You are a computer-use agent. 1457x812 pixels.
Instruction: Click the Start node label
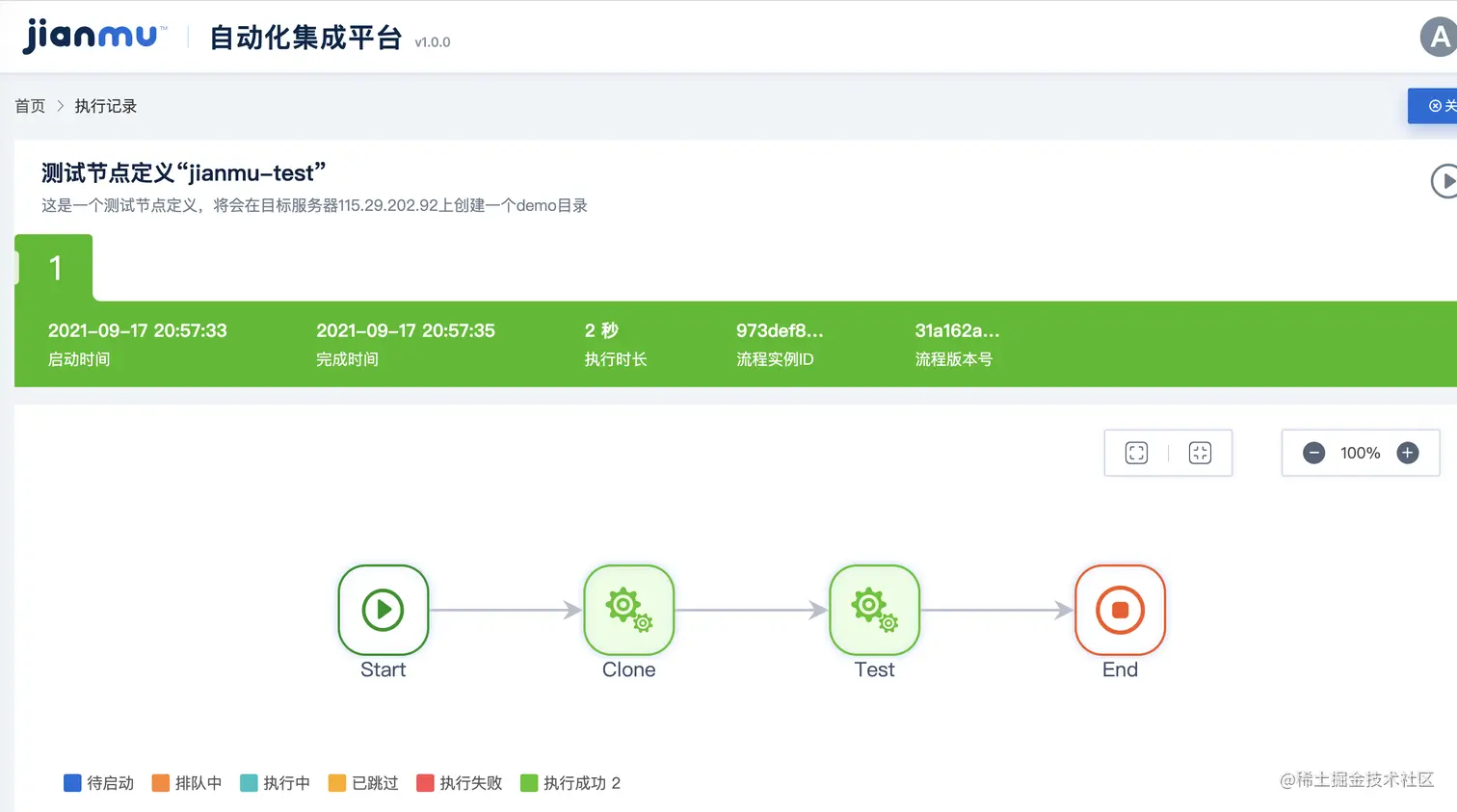tap(383, 669)
